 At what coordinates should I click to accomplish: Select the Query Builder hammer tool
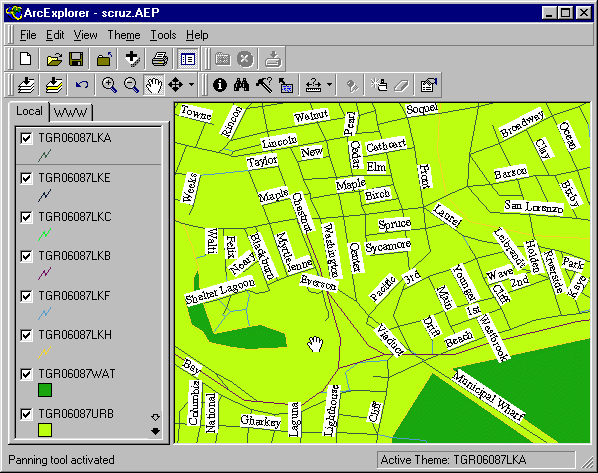264,85
